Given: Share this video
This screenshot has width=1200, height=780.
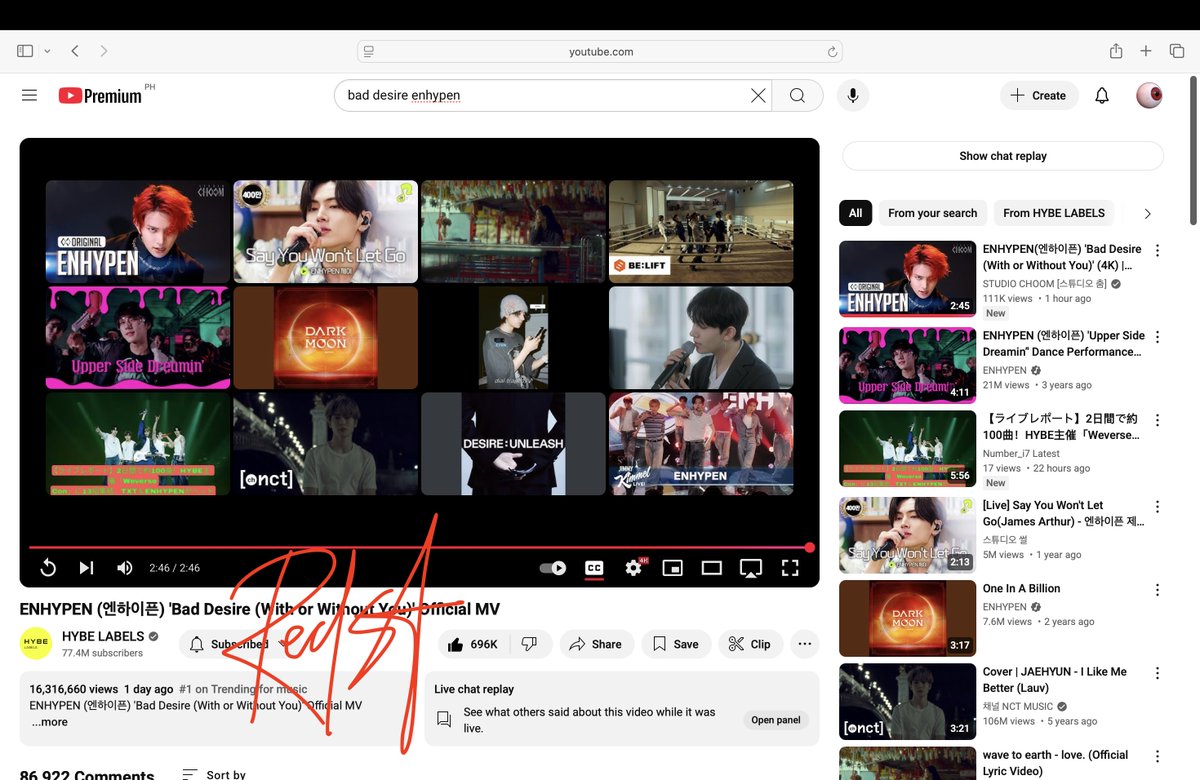Looking at the screenshot, I should point(596,644).
